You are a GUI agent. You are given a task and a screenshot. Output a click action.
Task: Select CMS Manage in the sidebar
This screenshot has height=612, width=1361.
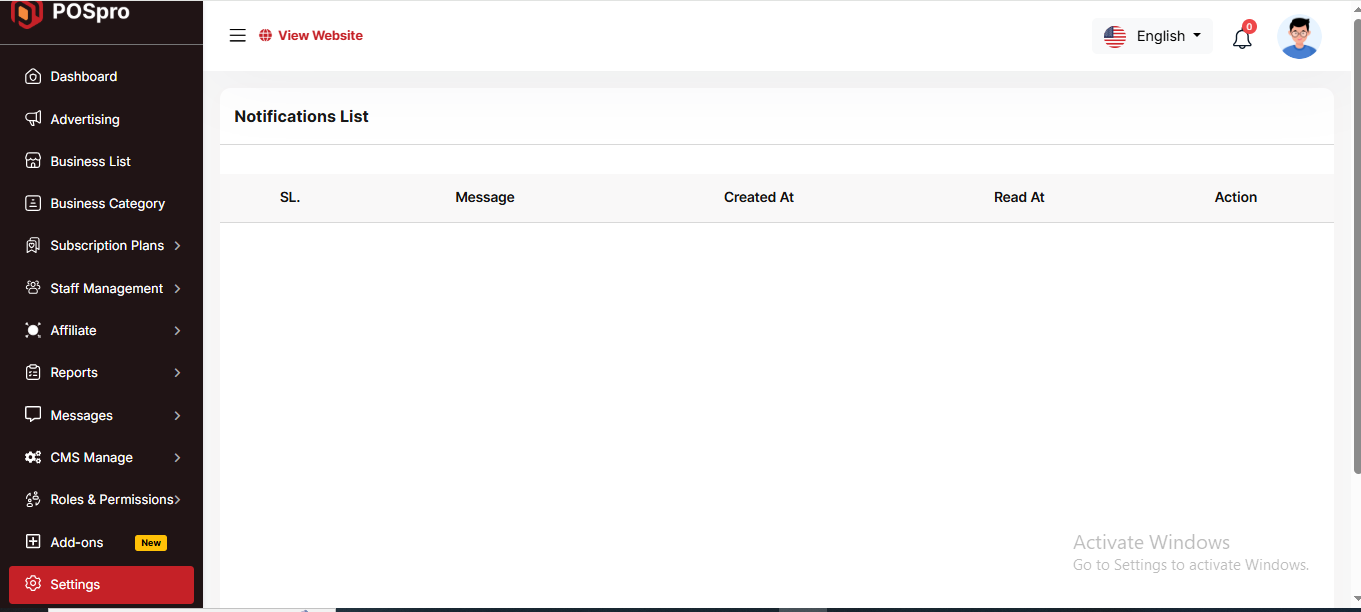[x=91, y=457]
